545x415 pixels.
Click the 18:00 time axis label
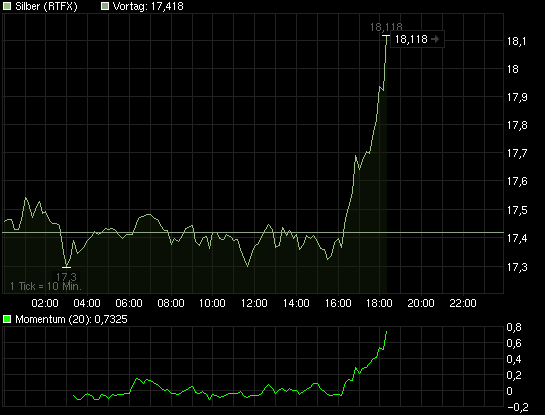379,303
